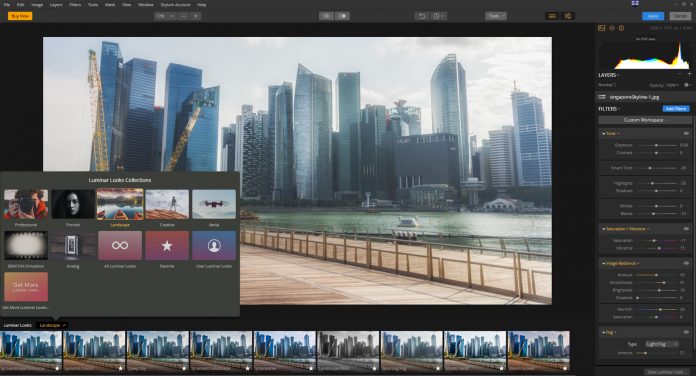This screenshot has width=696, height=376.
Task: Select the grayscale look thumbnail in filmstrip
Action: click(x=348, y=351)
